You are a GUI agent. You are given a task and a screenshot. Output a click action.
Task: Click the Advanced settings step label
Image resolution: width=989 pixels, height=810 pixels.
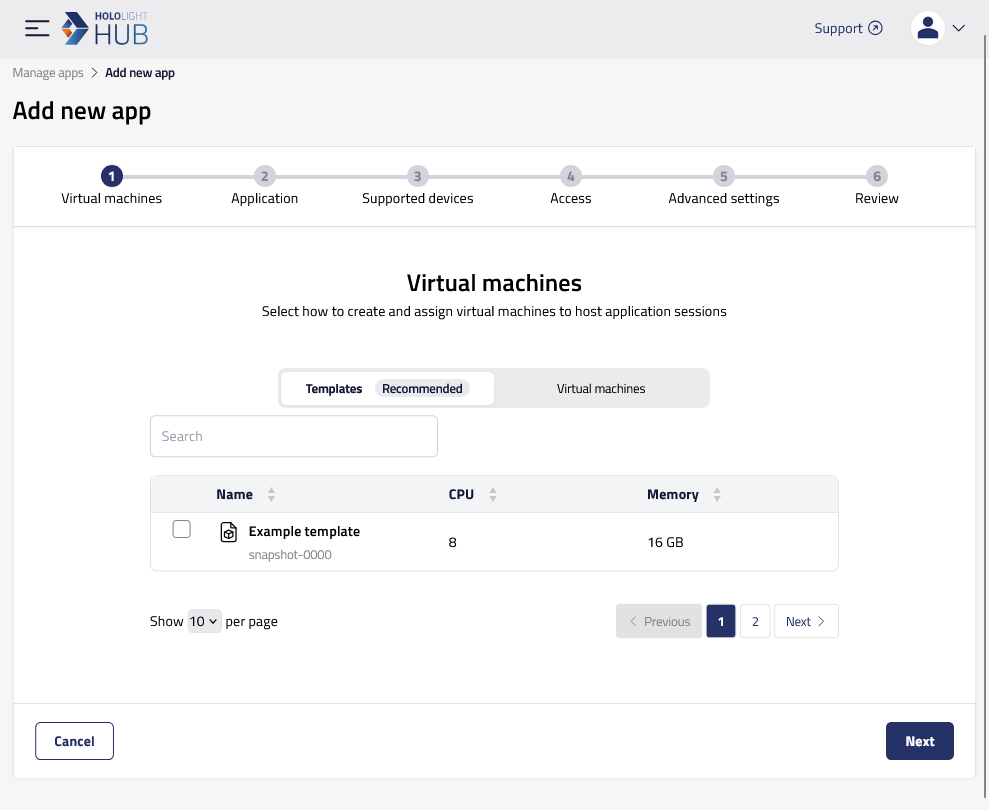(x=723, y=198)
